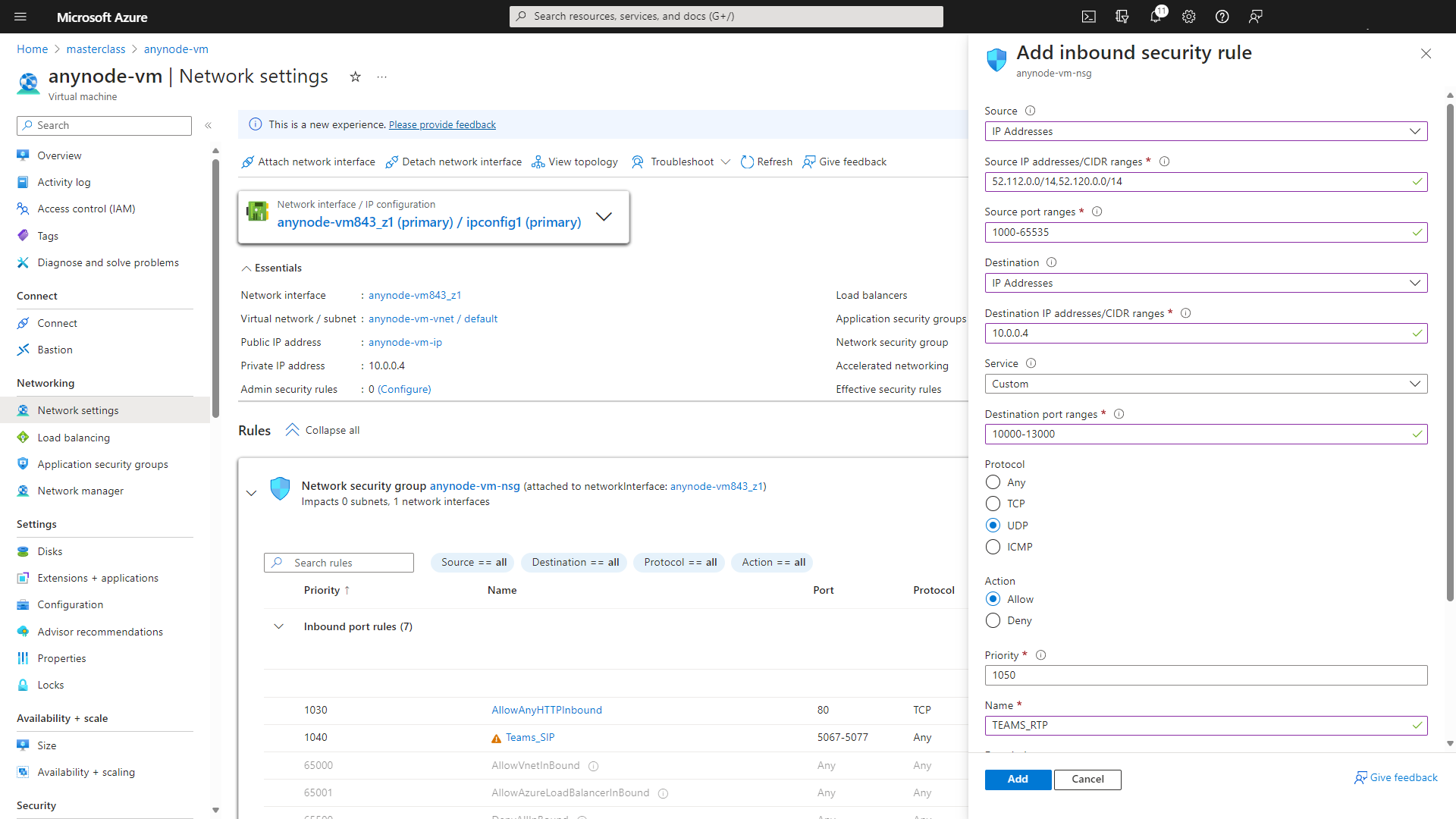Click the Attach network interface icon
The width and height of the screenshot is (1456, 819).
[x=247, y=161]
